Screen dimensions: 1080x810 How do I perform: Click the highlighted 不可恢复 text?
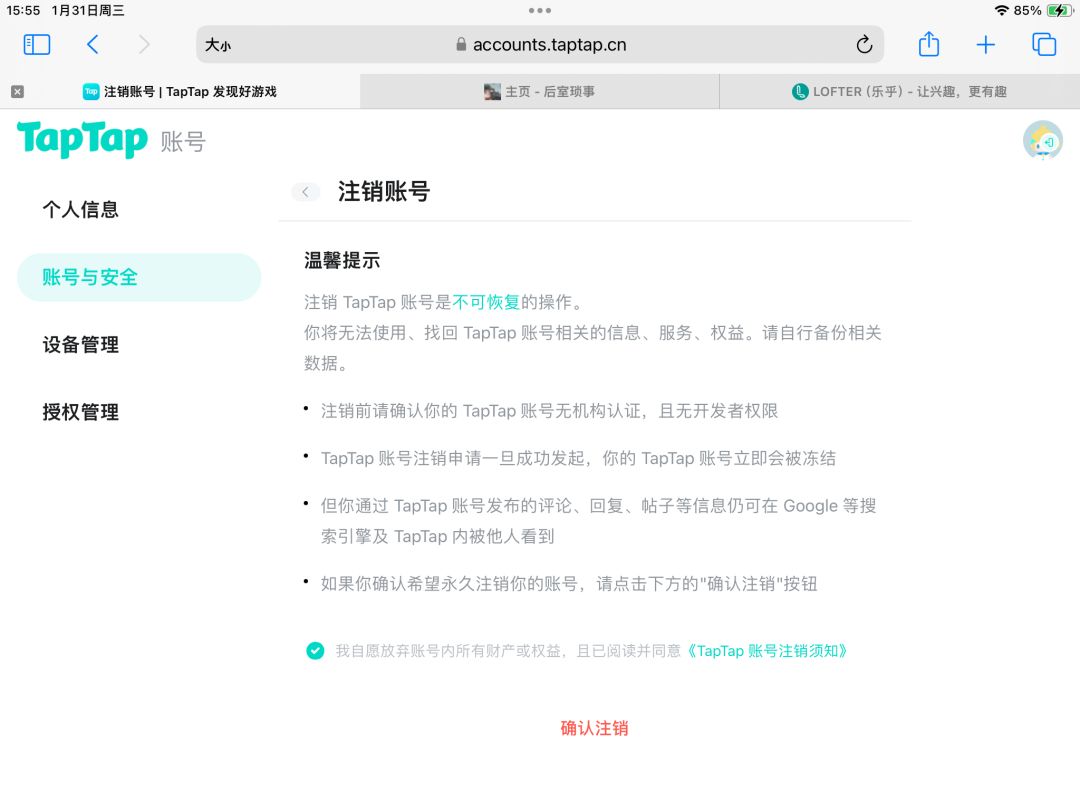(486, 302)
